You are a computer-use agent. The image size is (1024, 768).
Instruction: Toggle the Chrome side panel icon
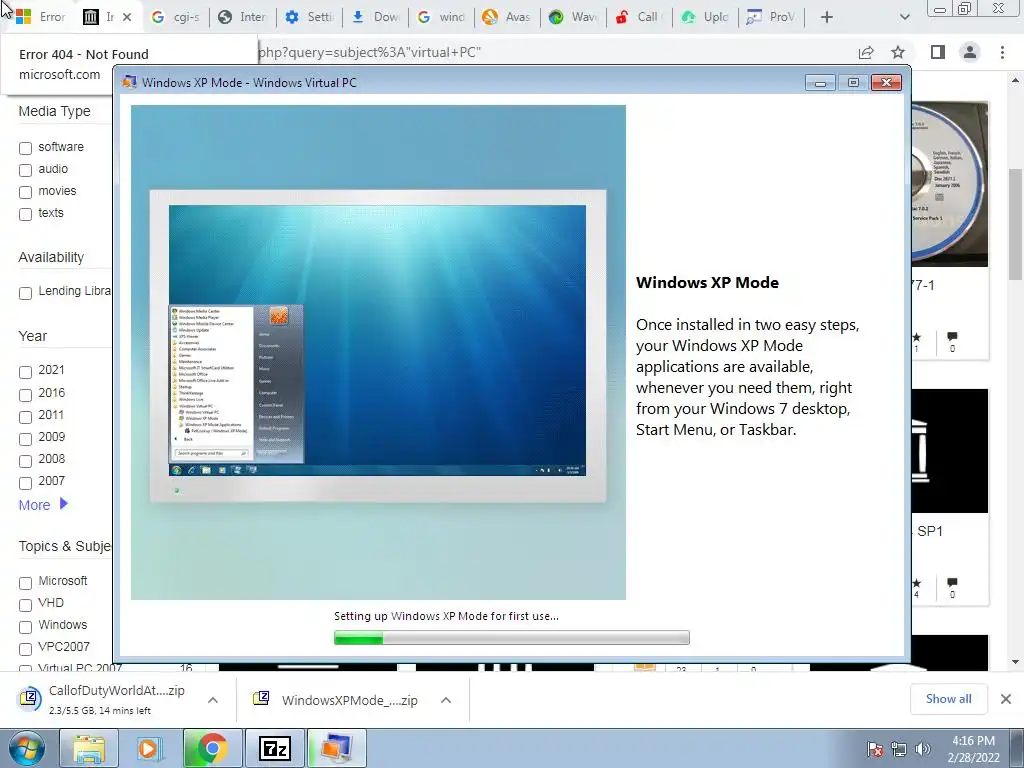coord(938,52)
